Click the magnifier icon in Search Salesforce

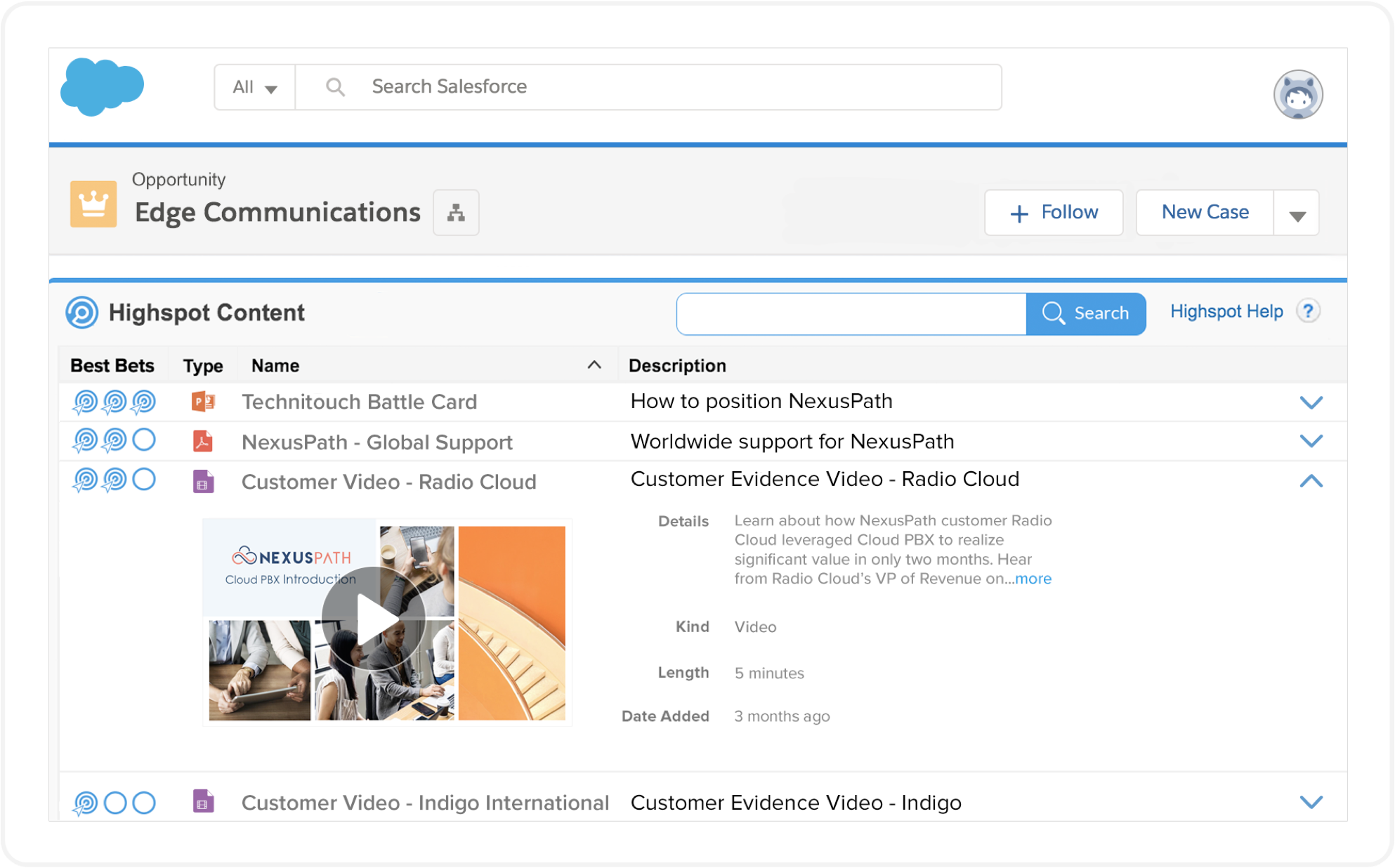(335, 87)
